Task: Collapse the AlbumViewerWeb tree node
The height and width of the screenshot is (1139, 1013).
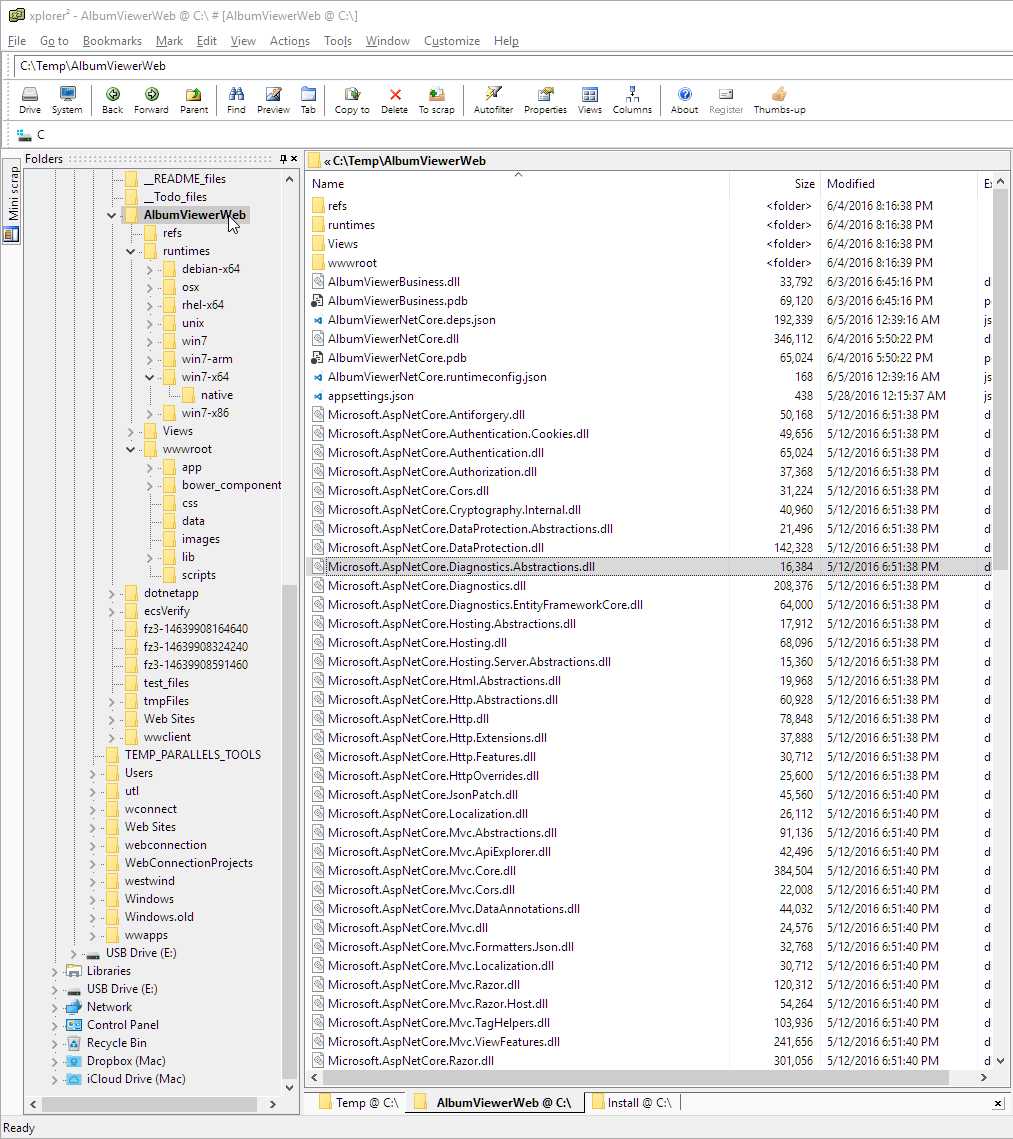Action: 111,215
